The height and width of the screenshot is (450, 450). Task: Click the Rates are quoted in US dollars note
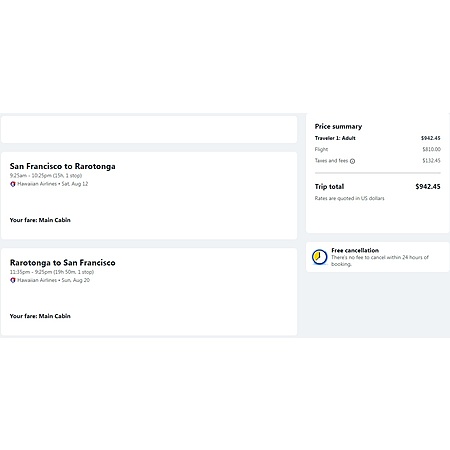349,198
